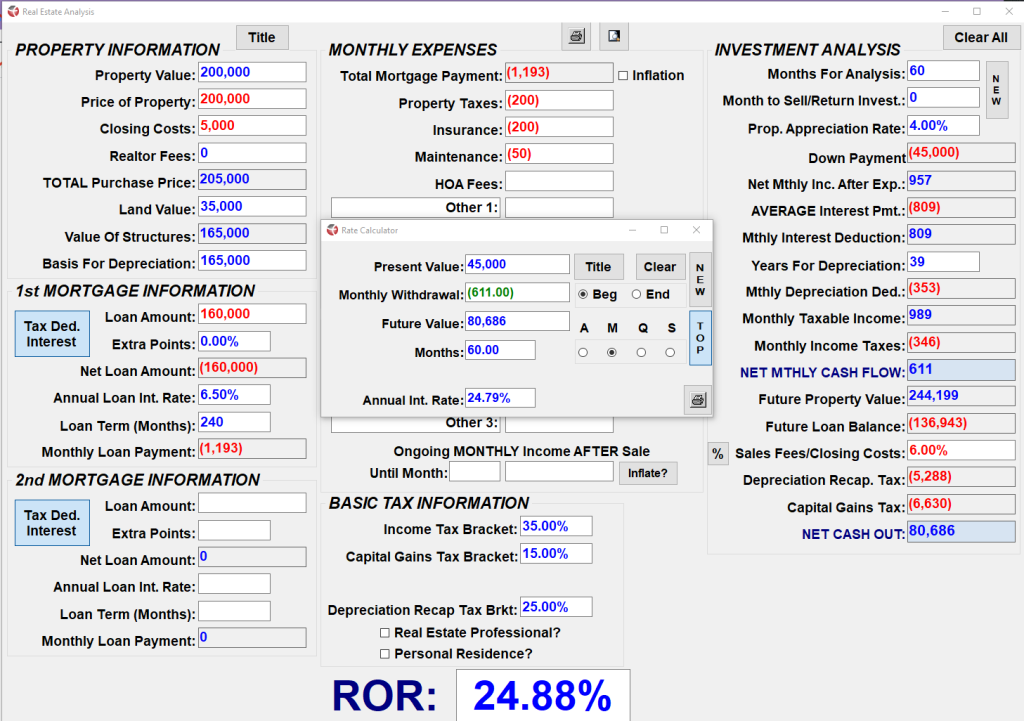Image resolution: width=1024 pixels, height=721 pixels.
Task: Click the Property Value input field
Action: tap(252, 72)
